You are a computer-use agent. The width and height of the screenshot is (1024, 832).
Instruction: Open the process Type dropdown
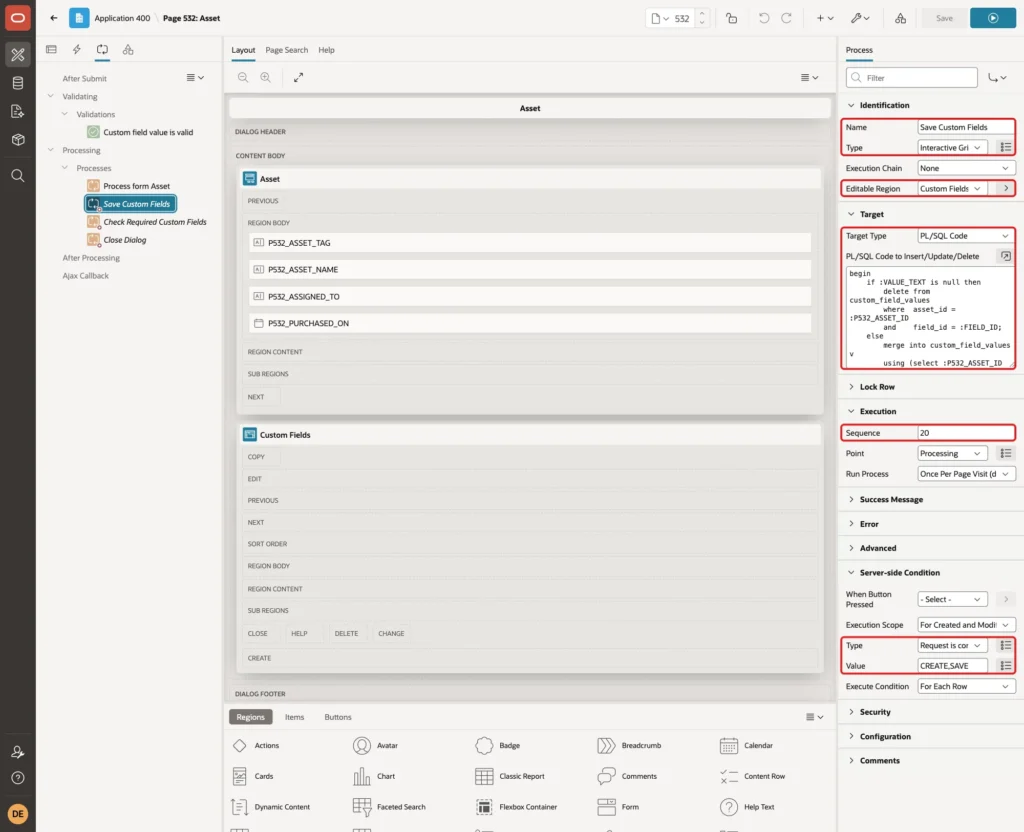tap(952, 148)
